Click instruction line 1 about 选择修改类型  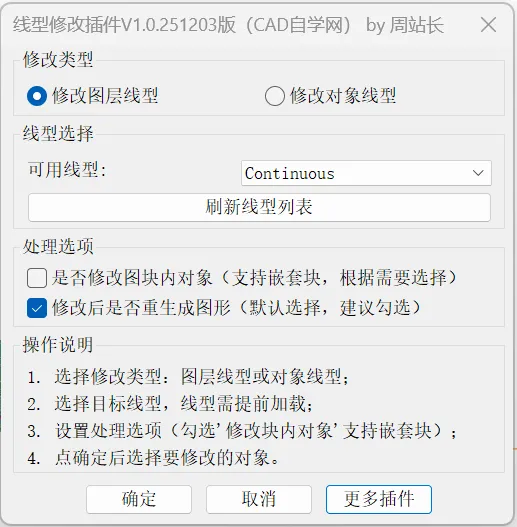(x=189, y=376)
